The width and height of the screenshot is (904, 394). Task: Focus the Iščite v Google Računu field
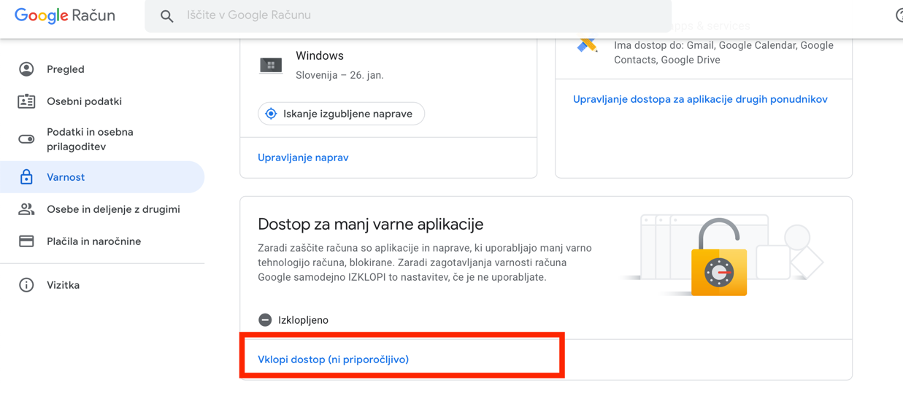pos(408,16)
